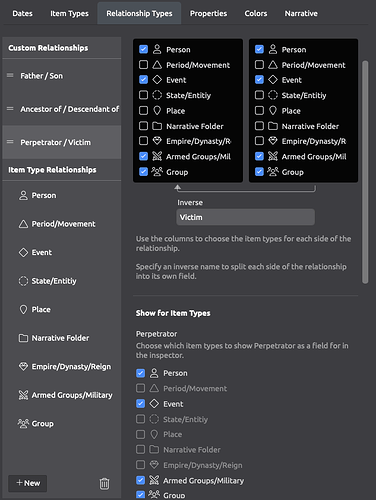Click Narrative Folder icon in right relationship column

tap(273, 126)
